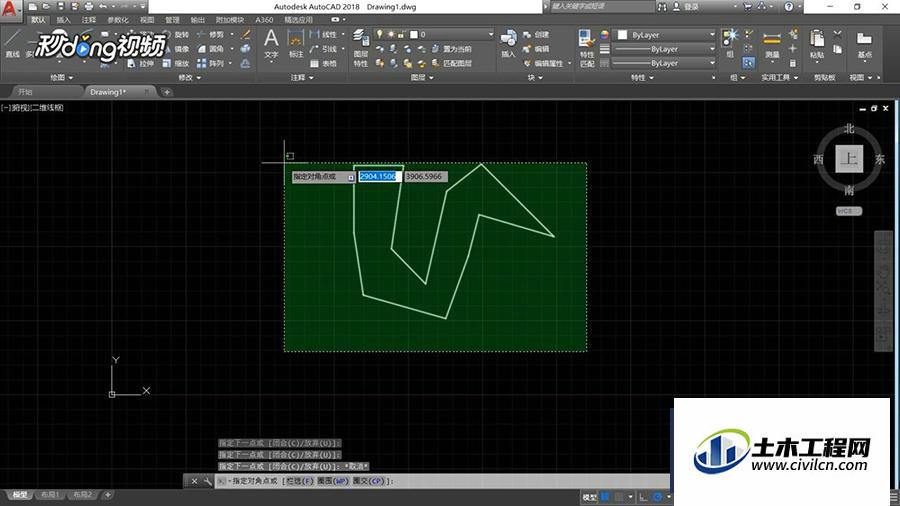Select the Array (阵列) tool
The width and height of the screenshot is (900, 506).
click(210, 63)
